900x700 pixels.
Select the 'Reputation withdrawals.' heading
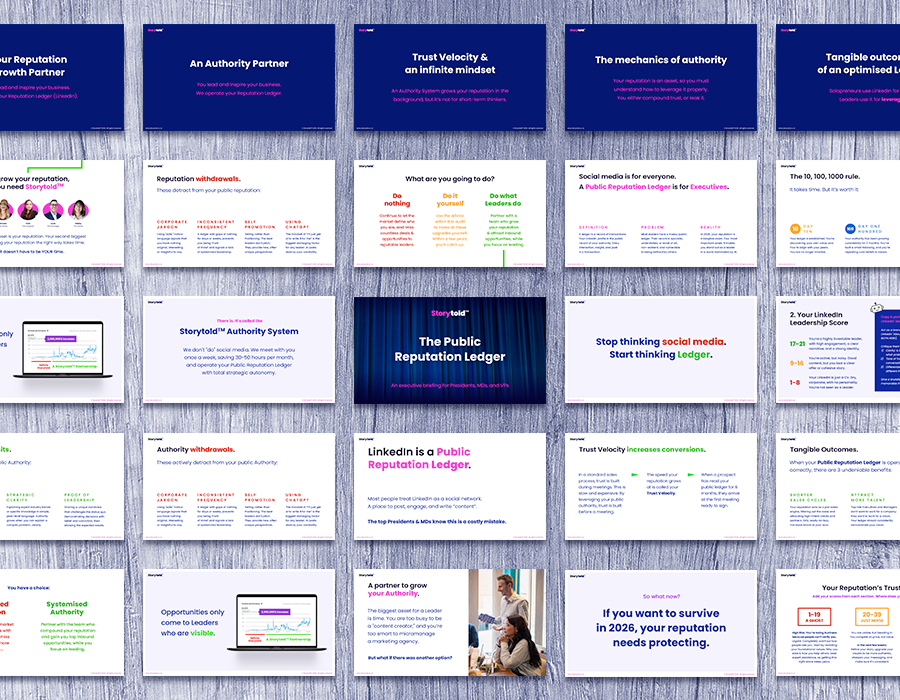199,179
